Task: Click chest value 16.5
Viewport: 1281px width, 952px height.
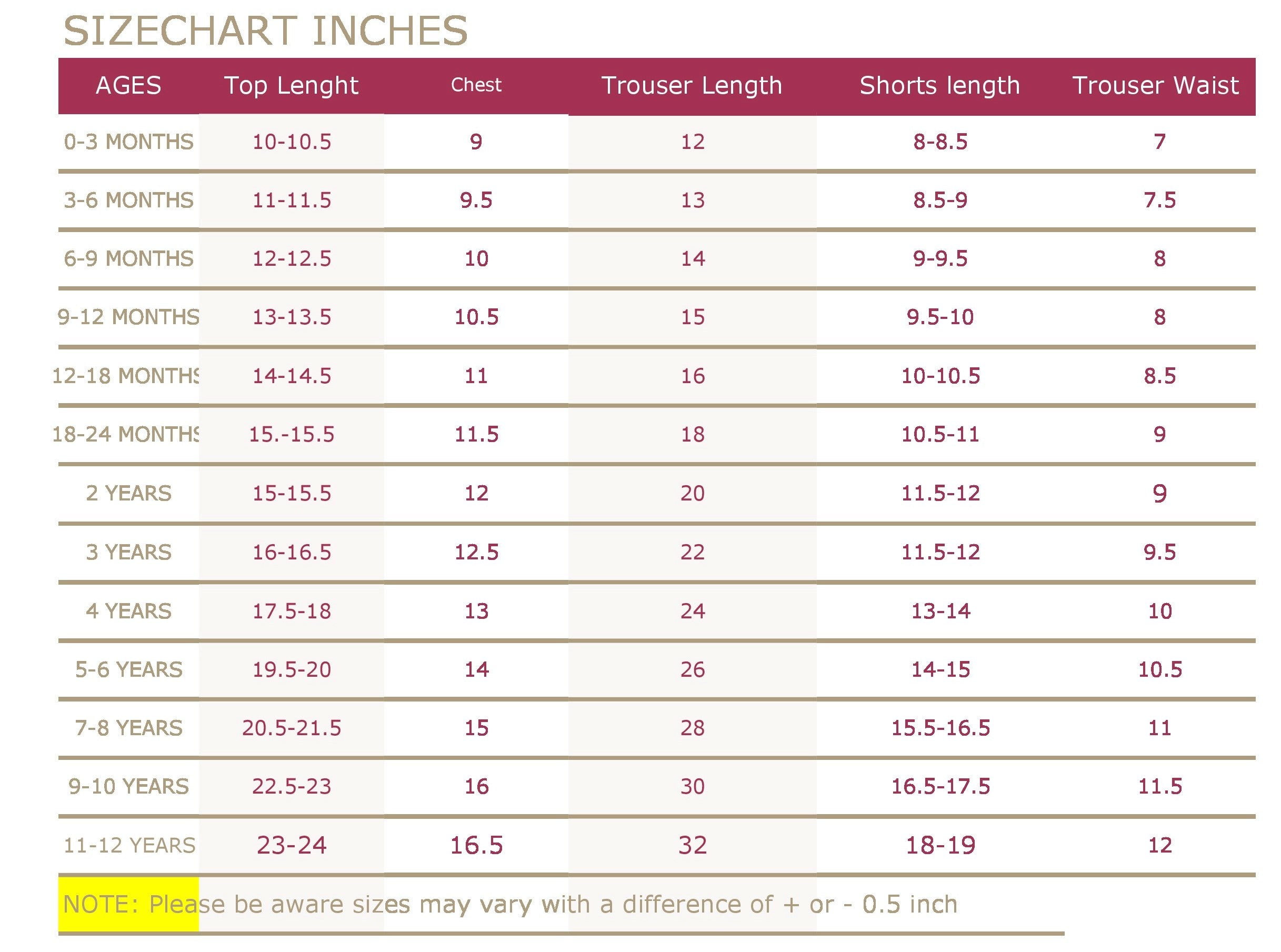Action: pos(476,845)
